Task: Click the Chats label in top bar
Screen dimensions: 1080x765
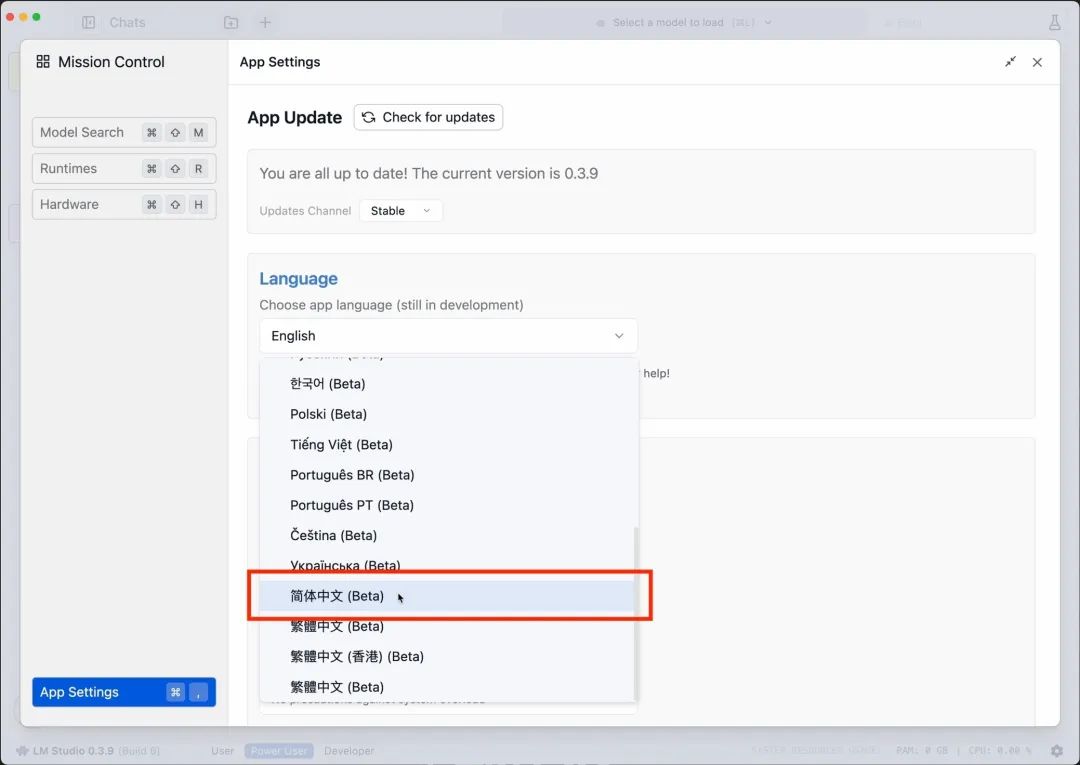Action: (x=127, y=23)
